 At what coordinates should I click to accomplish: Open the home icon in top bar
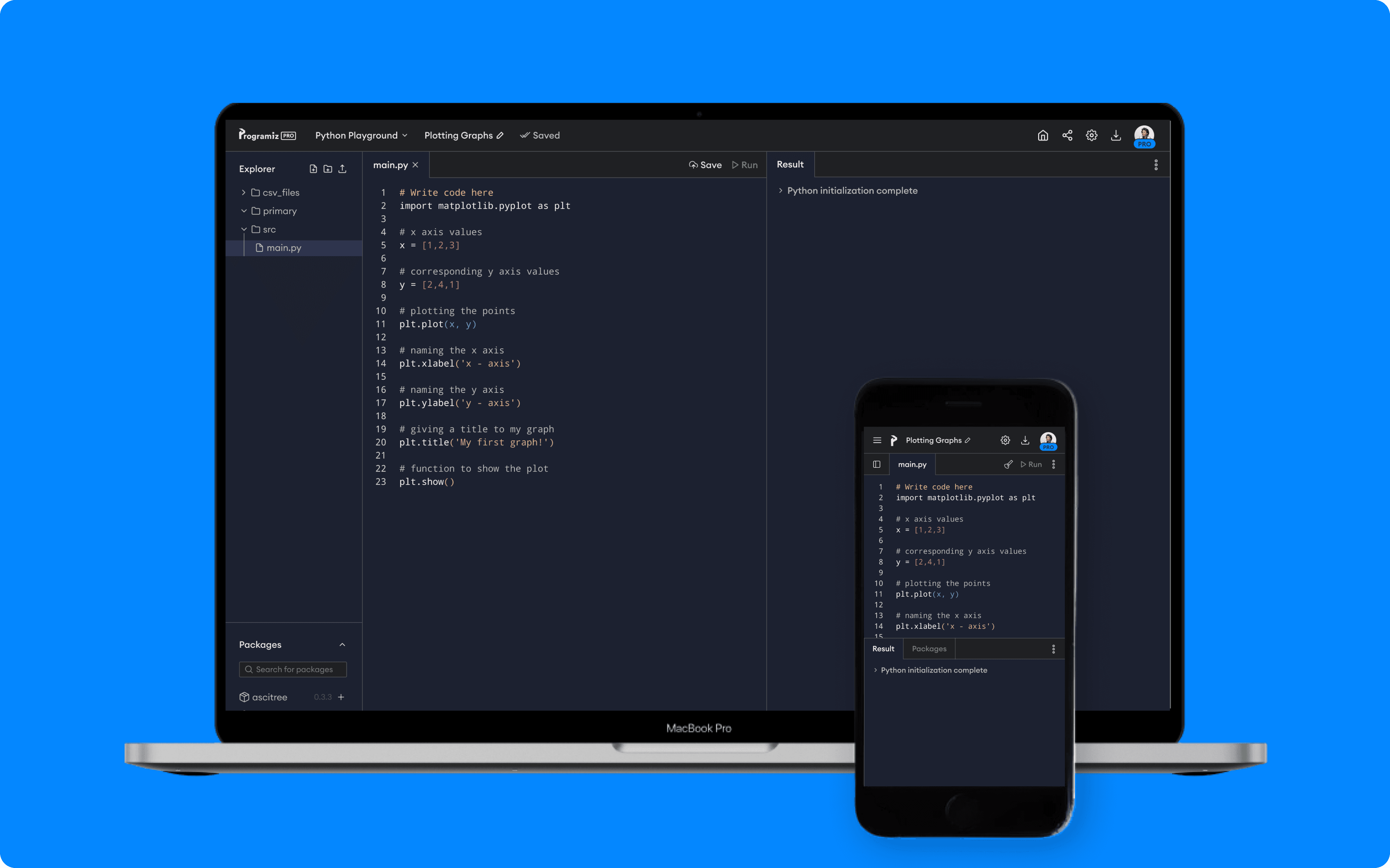pyautogui.click(x=1043, y=135)
